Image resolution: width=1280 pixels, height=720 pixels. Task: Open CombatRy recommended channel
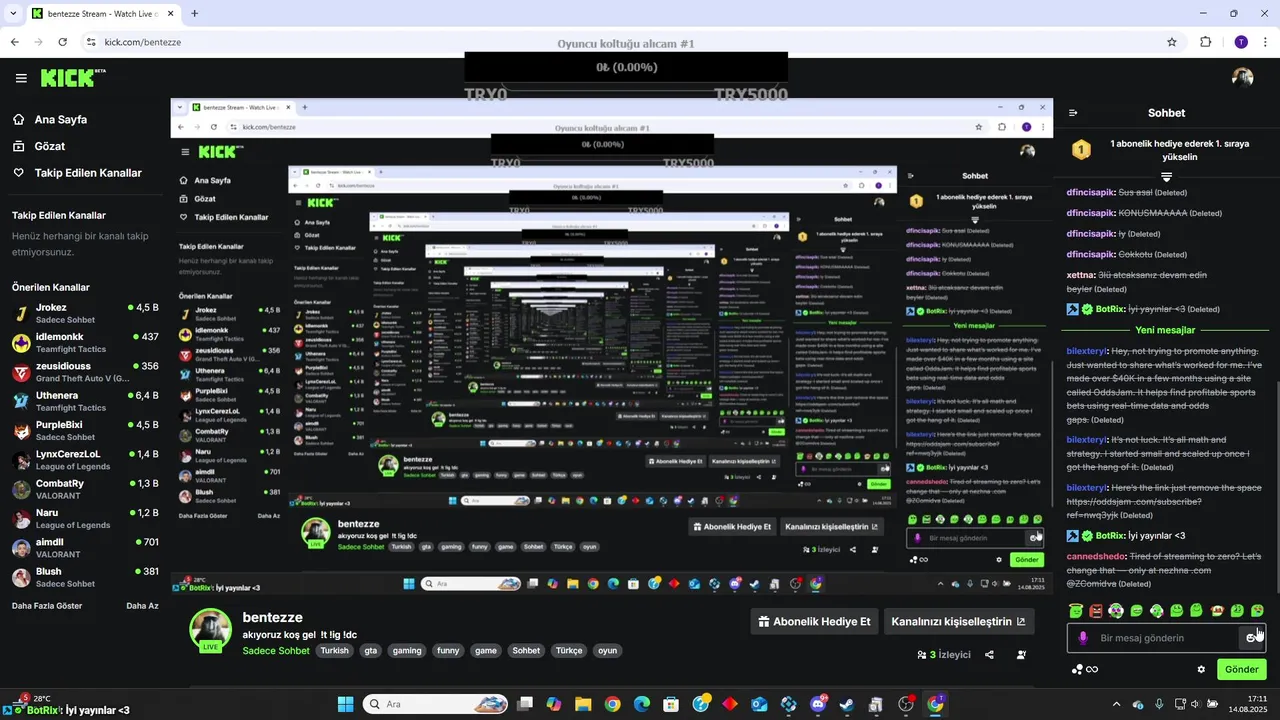tap(85, 489)
